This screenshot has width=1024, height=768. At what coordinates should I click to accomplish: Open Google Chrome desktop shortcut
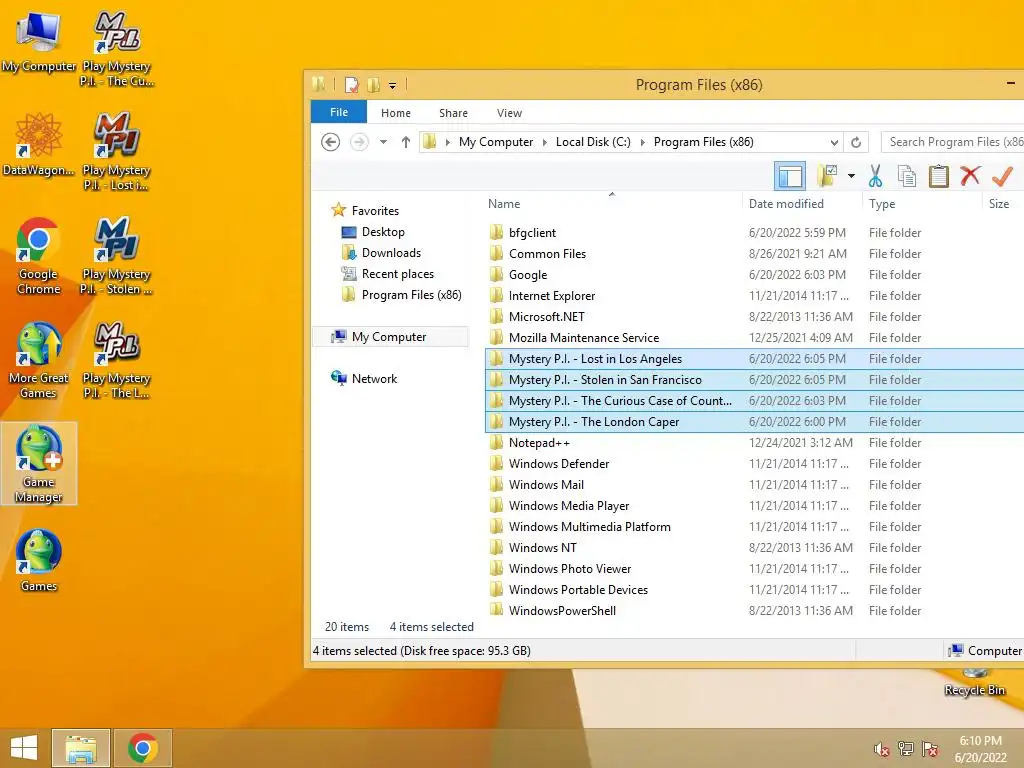[39, 256]
